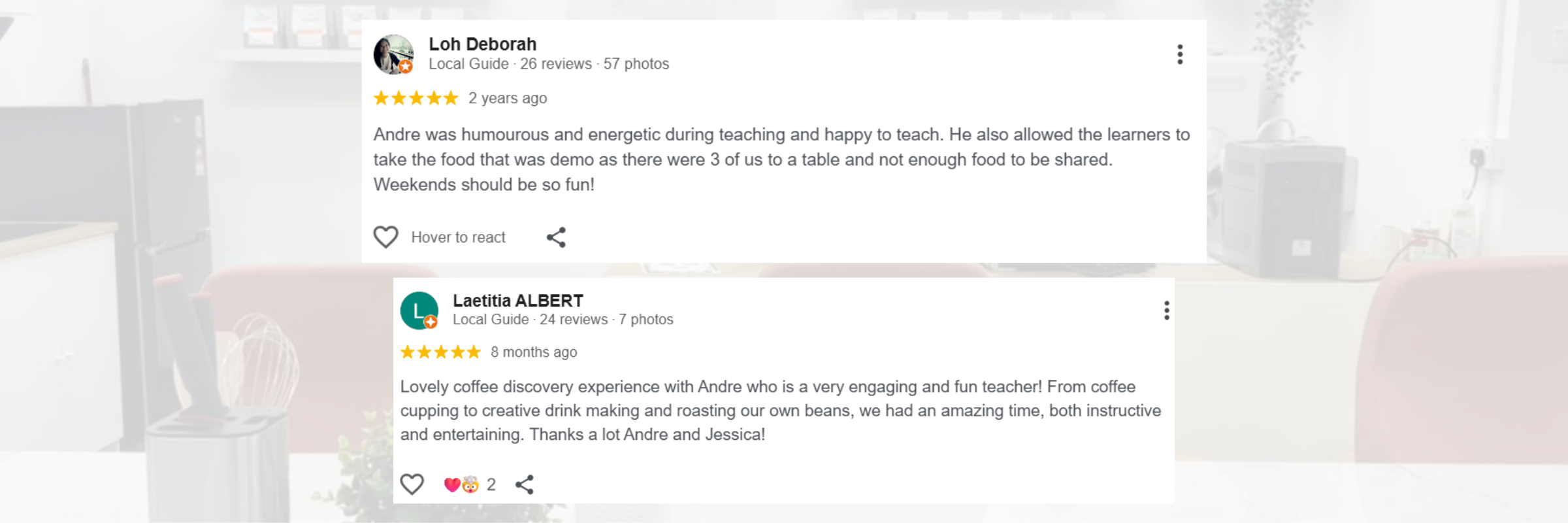The height and width of the screenshot is (523, 1568).
Task: Click the "2 years ago" timestamp
Action: click(x=508, y=98)
